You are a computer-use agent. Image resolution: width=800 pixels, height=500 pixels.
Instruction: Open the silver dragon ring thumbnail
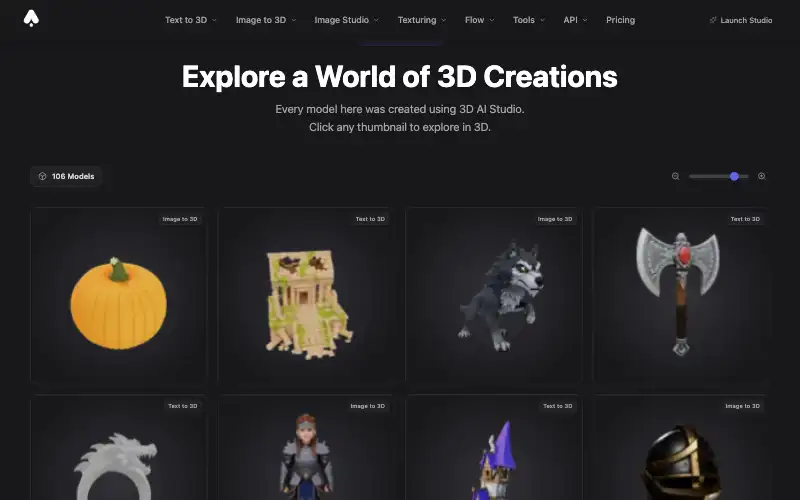[x=118, y=447]
